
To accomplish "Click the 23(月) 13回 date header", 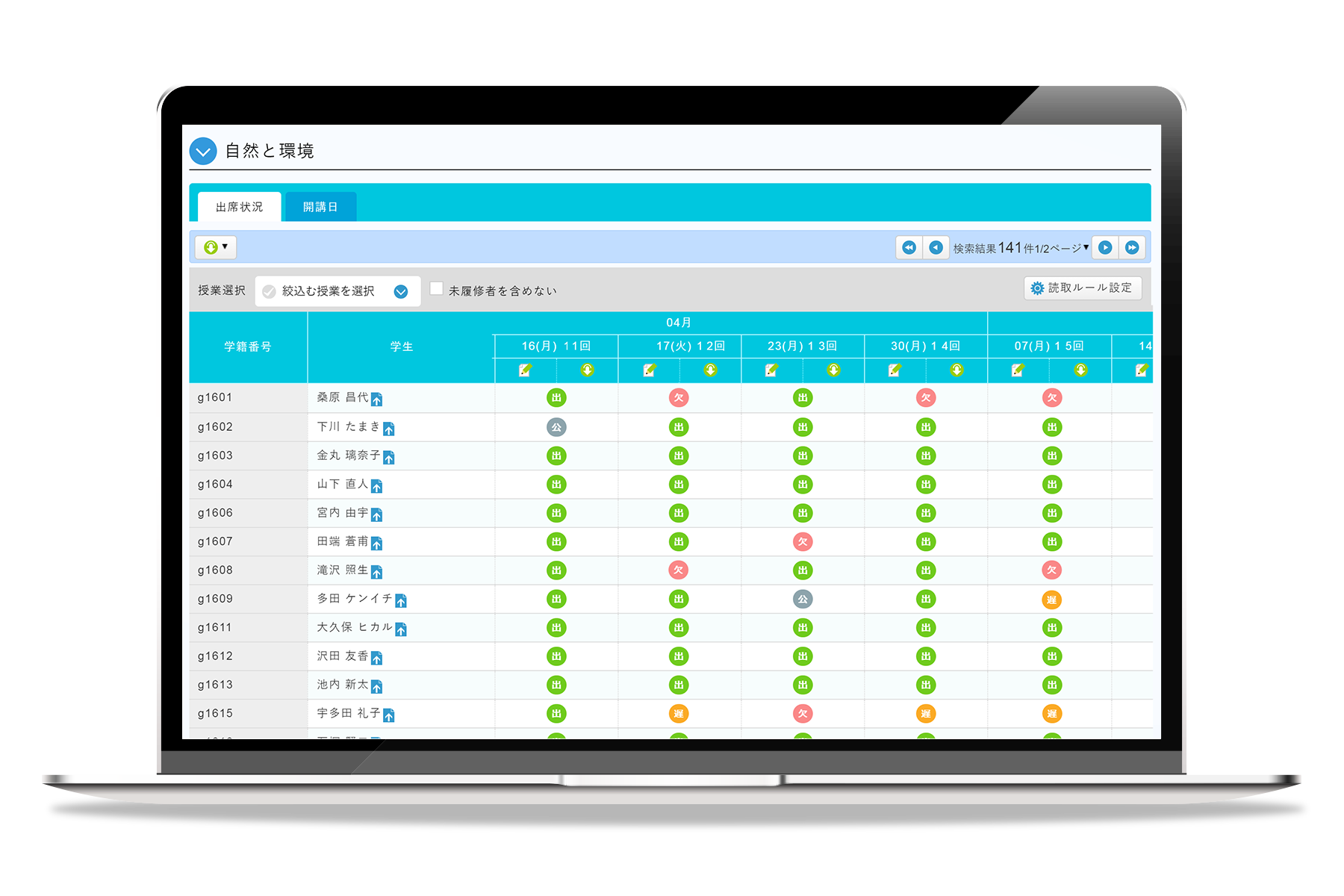I will (803, 346).
